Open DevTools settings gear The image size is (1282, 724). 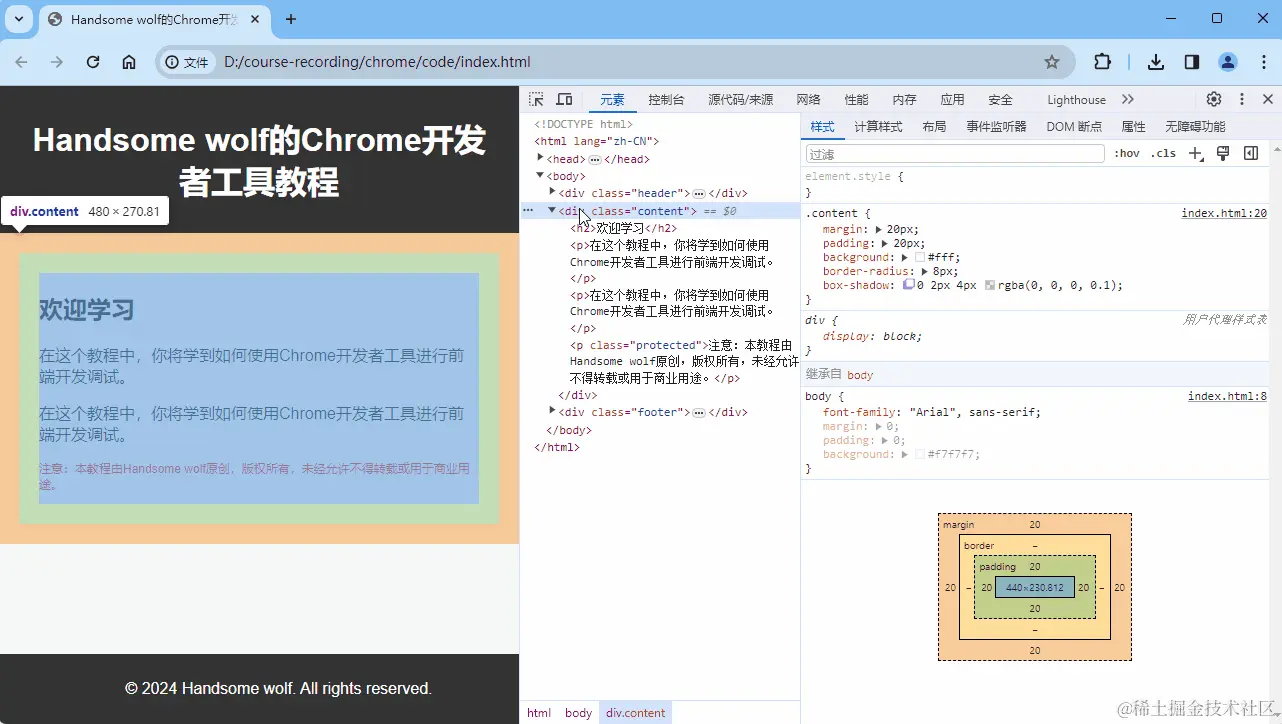(x=1213, y=99)
